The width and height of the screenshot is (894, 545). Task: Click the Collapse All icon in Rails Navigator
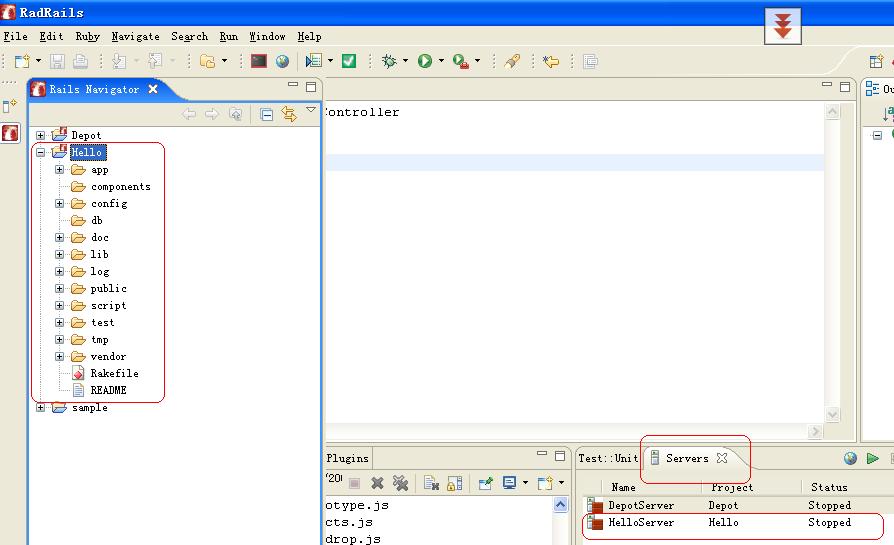click(x=266, y=114)
